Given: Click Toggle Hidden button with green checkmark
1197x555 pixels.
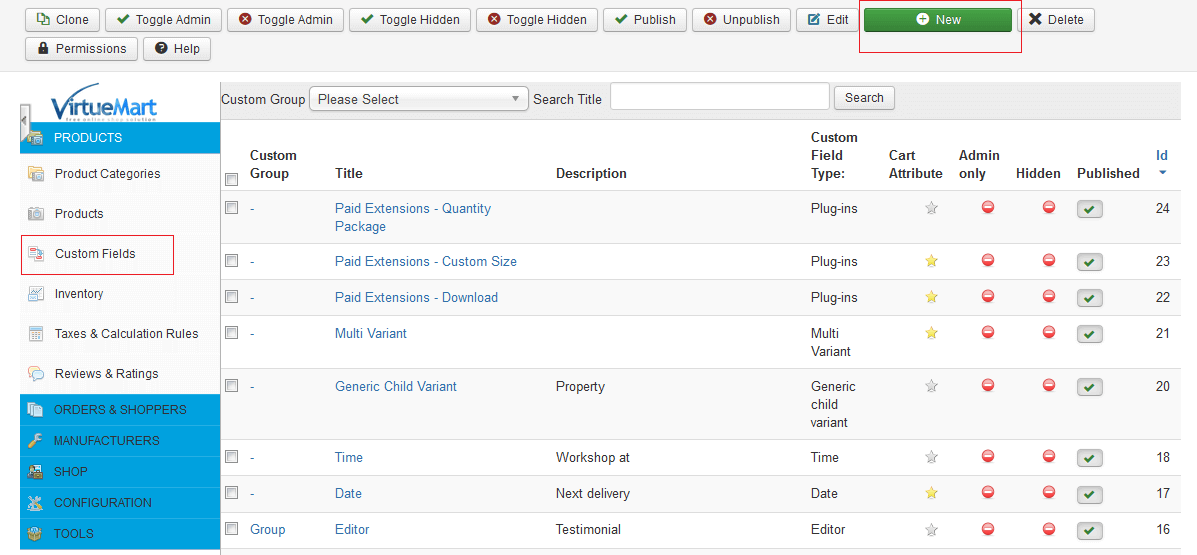Looking at the screenshot, I should pos(410,20).
